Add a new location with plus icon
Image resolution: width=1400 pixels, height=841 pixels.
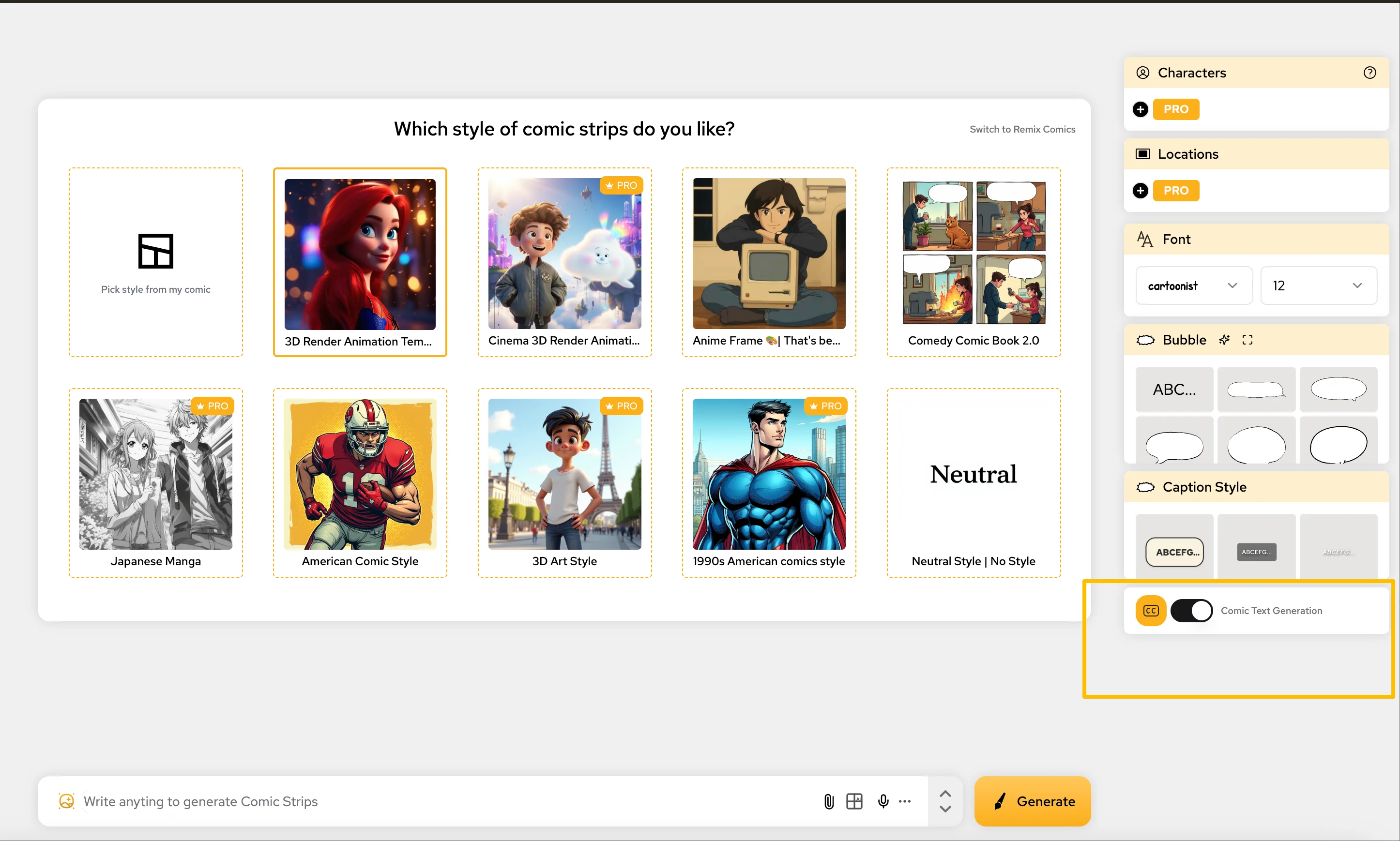tap(1141, 191)
